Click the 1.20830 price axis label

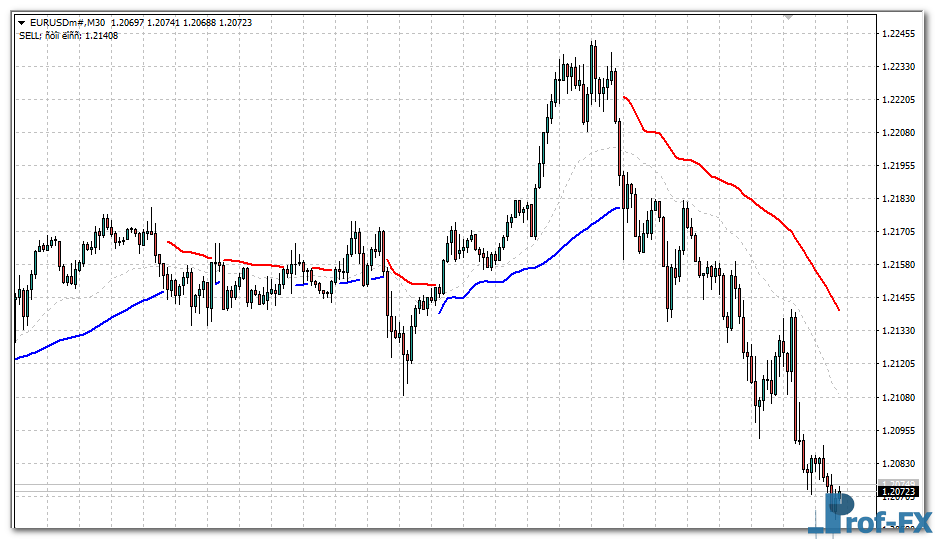[x=902, y=464]
